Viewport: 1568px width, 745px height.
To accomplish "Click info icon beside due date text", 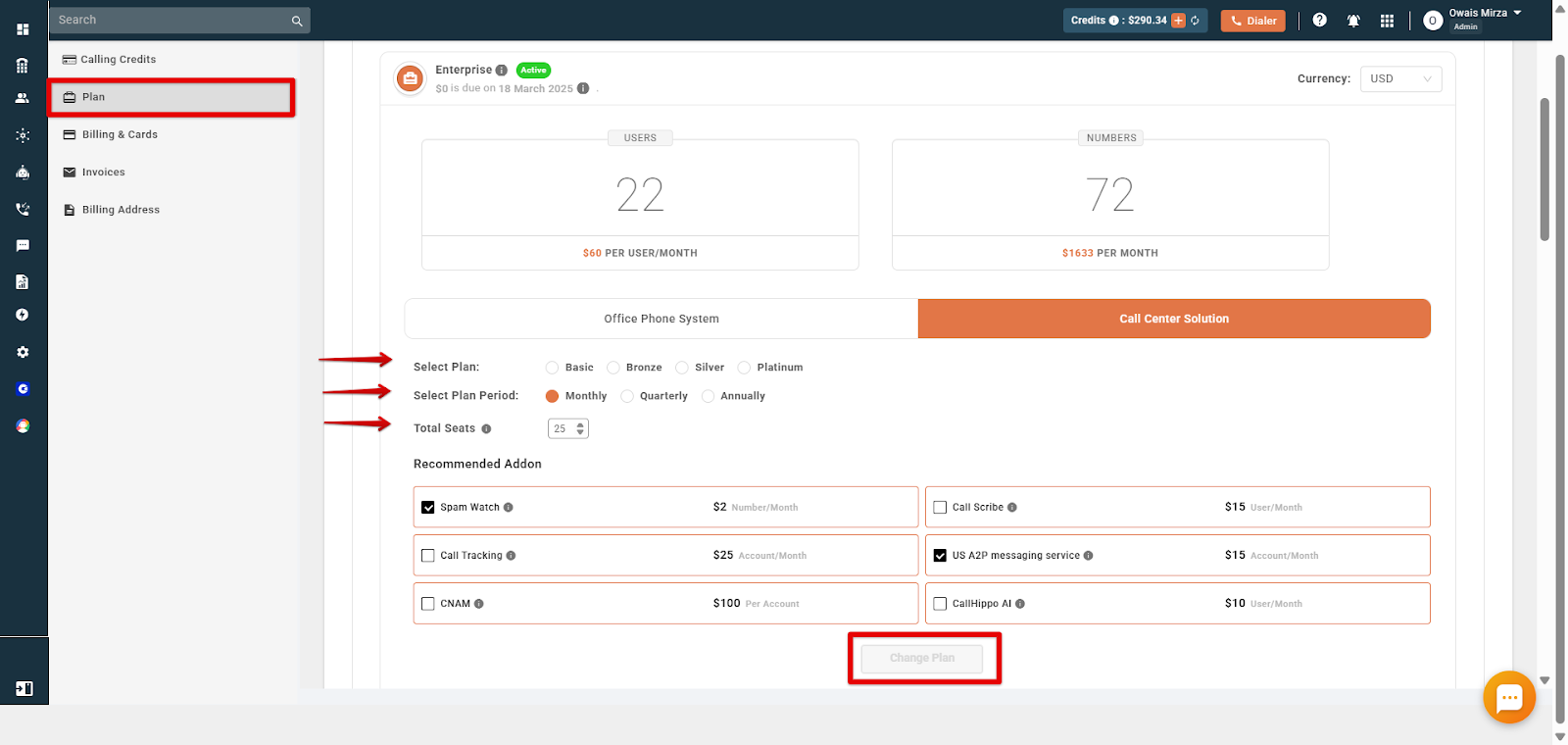I will (x=583, y=88).
